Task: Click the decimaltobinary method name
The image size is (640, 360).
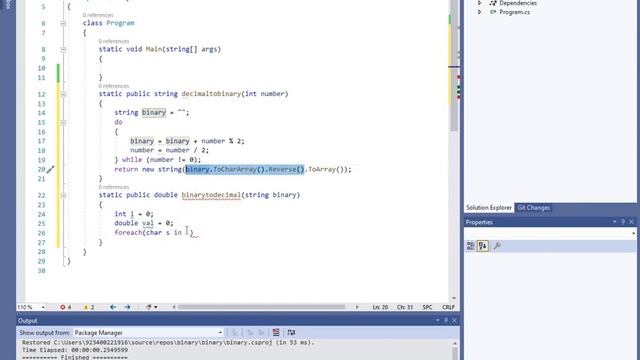Action: [211, 94]
